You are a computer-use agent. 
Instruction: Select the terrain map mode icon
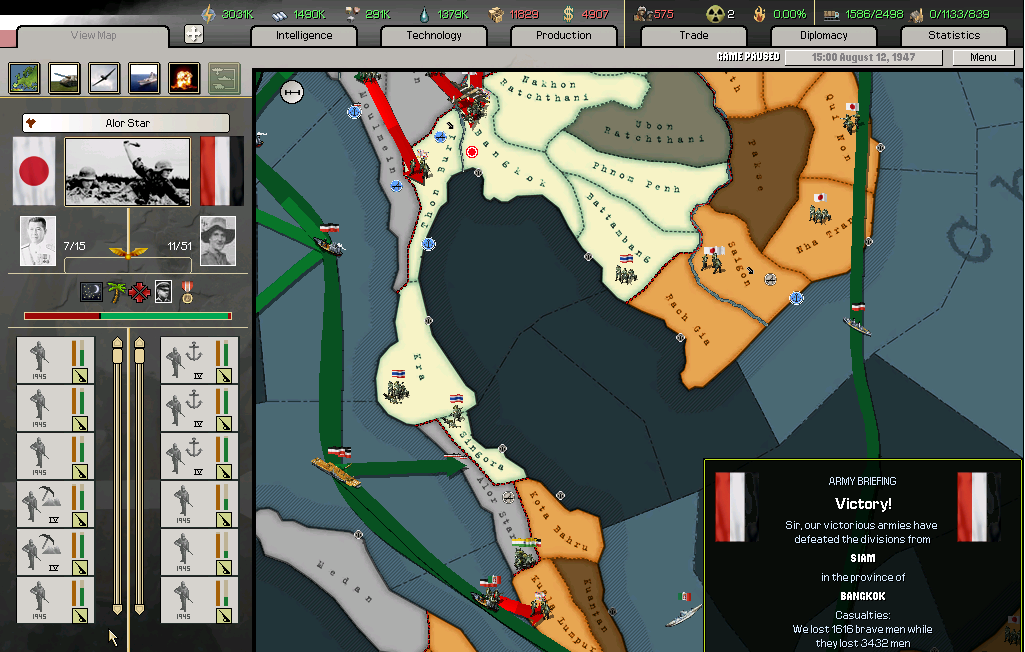pos(24,77)
